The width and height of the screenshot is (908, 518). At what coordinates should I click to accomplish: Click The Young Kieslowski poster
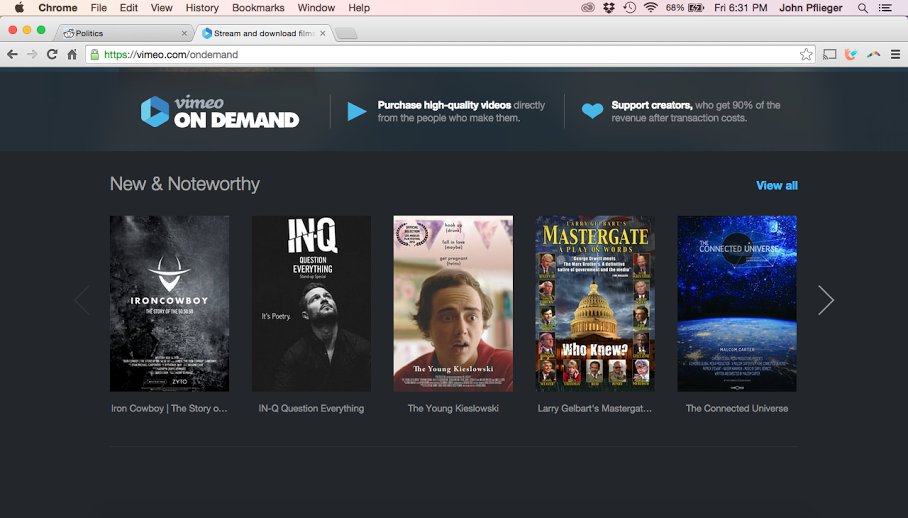(453, 303)
